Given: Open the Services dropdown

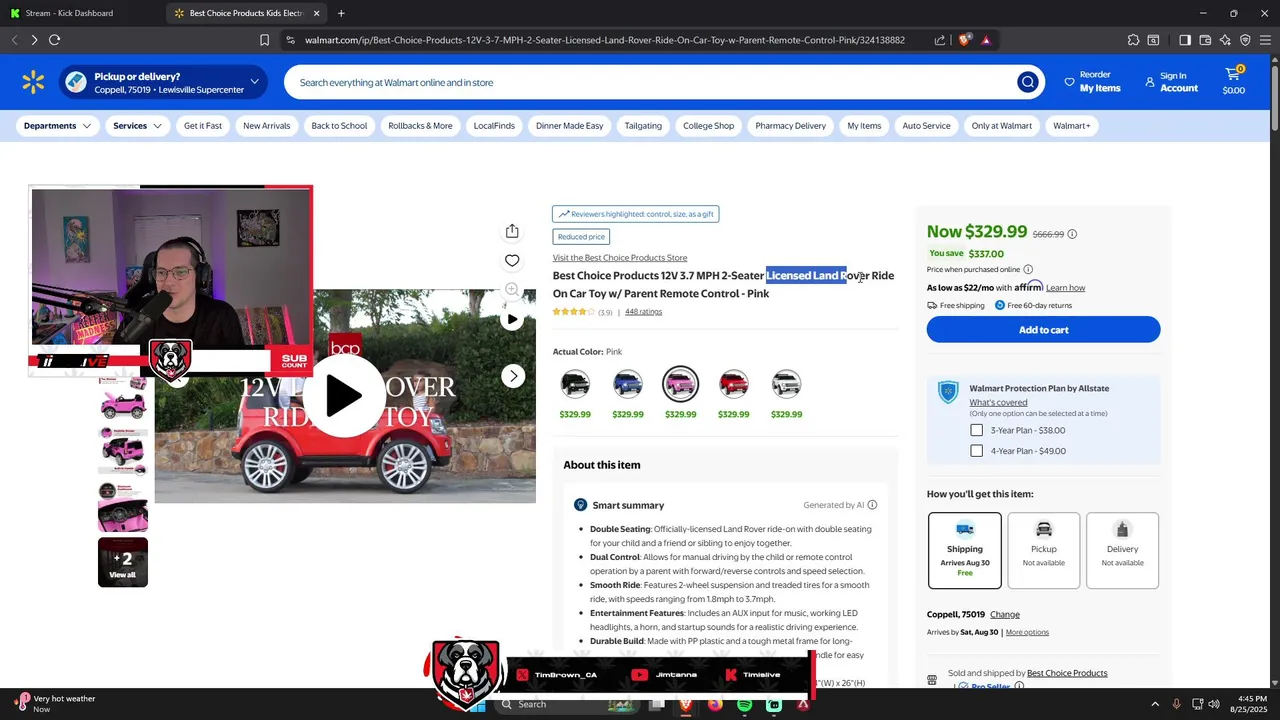Looking at the screenshot, I should tap(137, 126).
